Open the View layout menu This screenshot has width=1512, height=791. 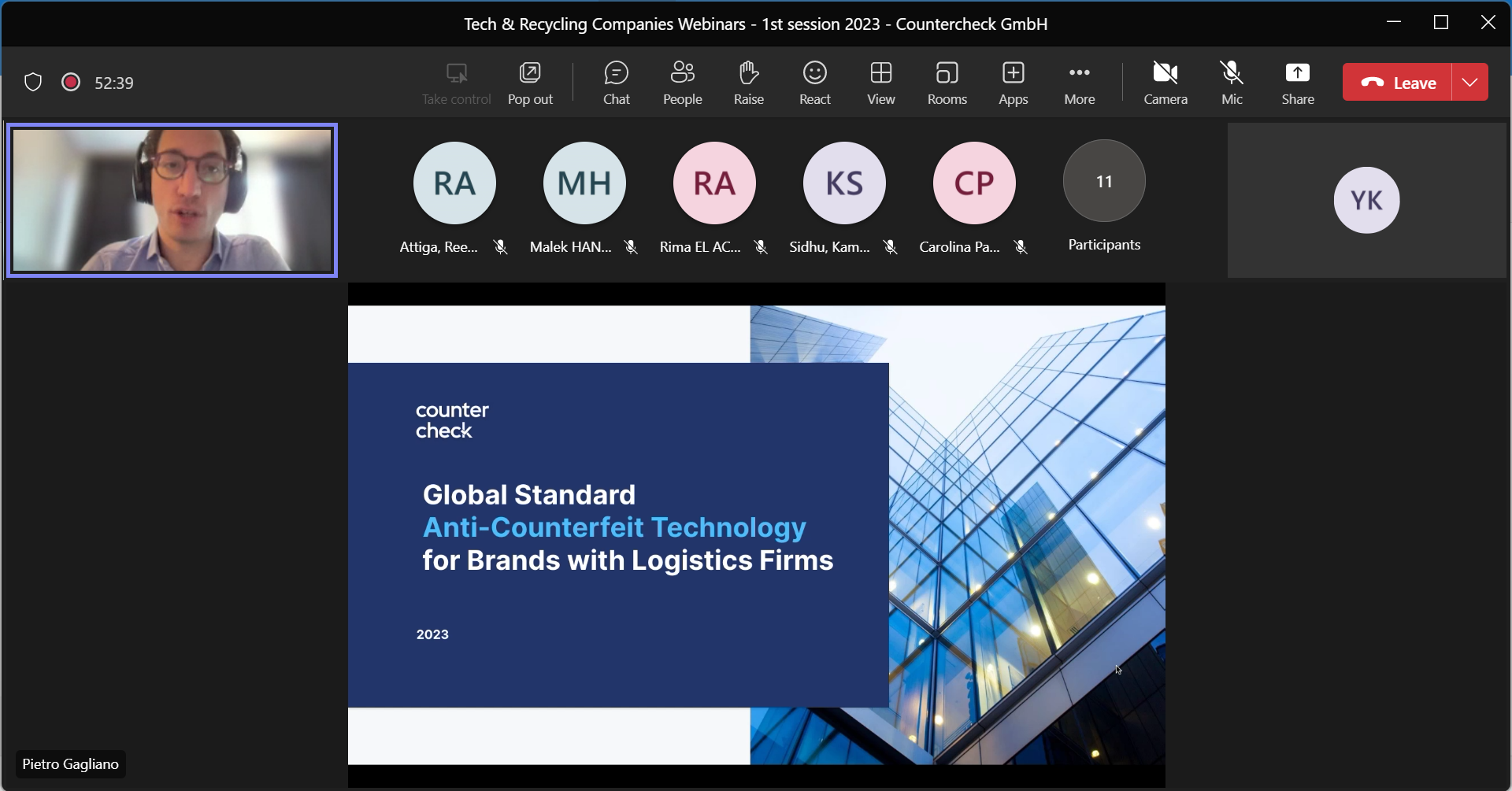(880, 83)
